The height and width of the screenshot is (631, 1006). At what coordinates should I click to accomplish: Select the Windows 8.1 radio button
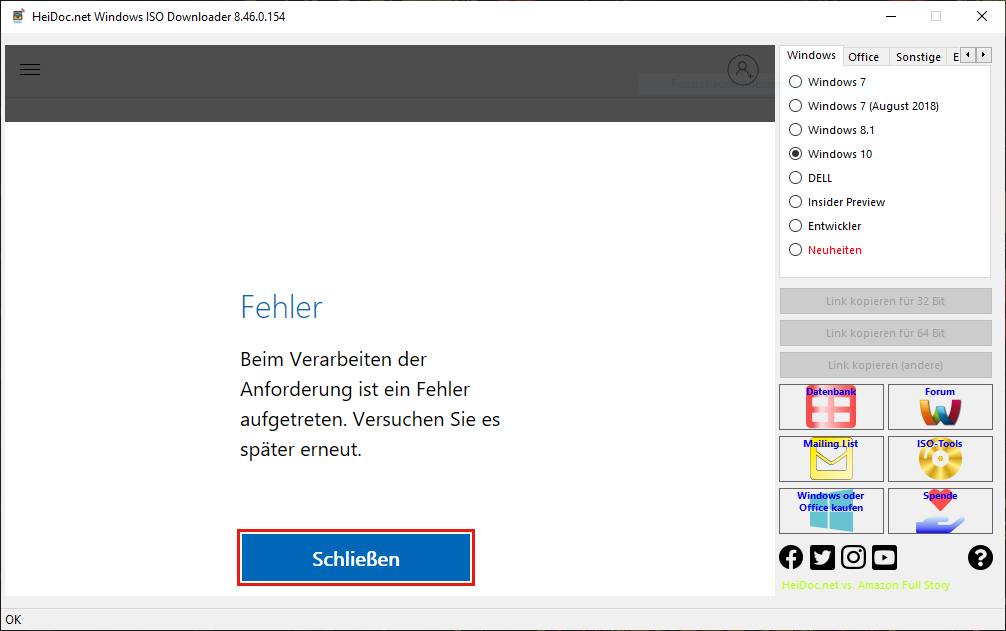point(831,130)
